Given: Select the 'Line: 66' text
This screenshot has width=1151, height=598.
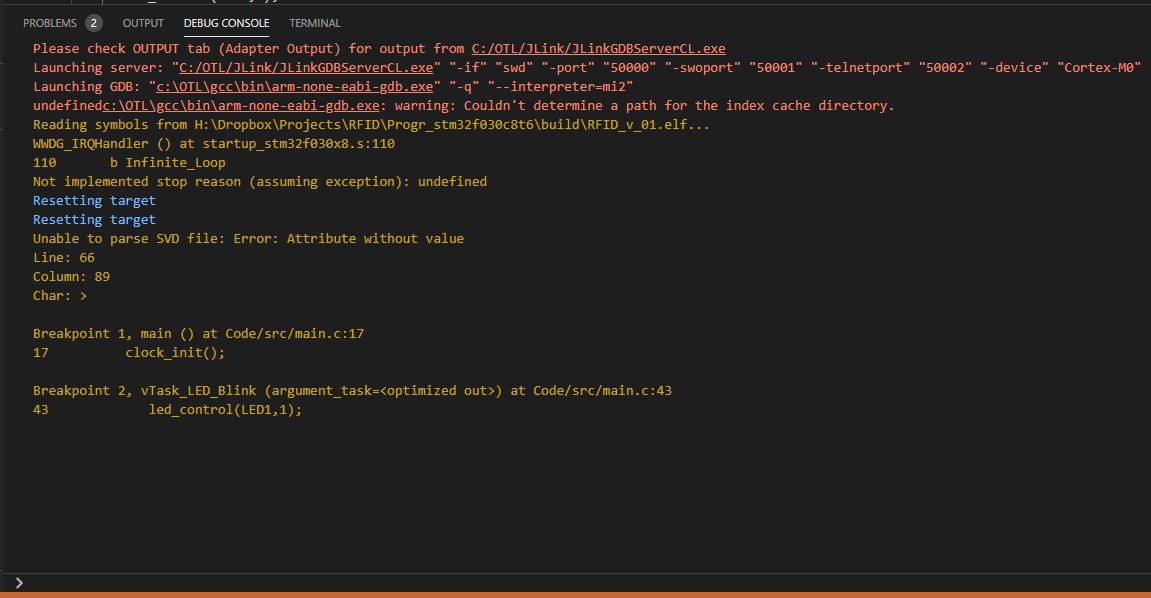Looking at the screenshot, I should pyautogui.click(x=64, y=258).
